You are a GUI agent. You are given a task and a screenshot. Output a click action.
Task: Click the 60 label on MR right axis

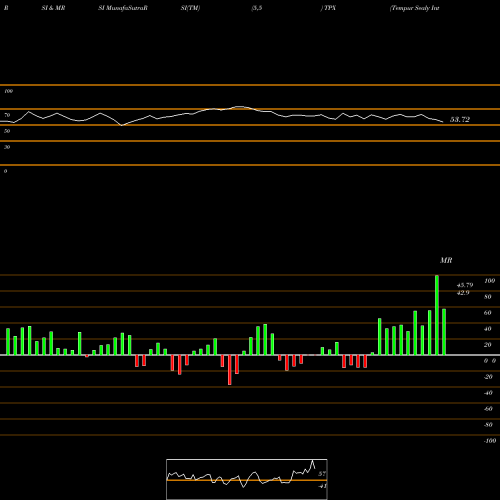(488, 313)
